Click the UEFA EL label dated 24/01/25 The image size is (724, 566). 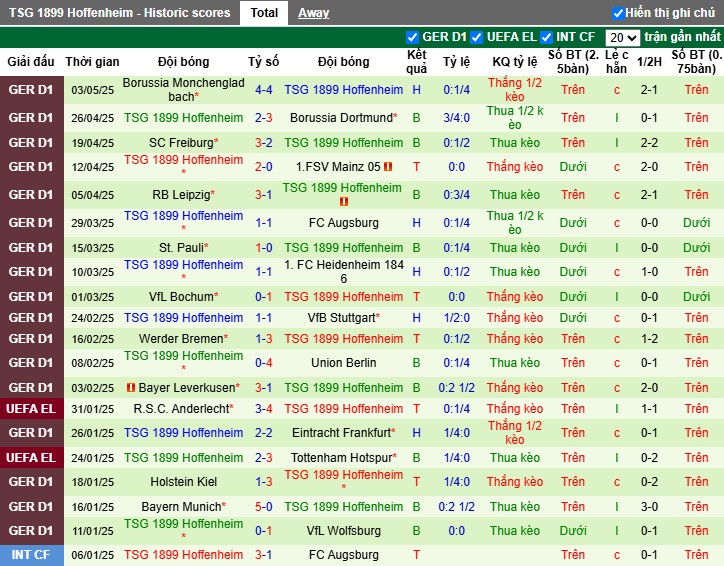(x=31, y=458)
